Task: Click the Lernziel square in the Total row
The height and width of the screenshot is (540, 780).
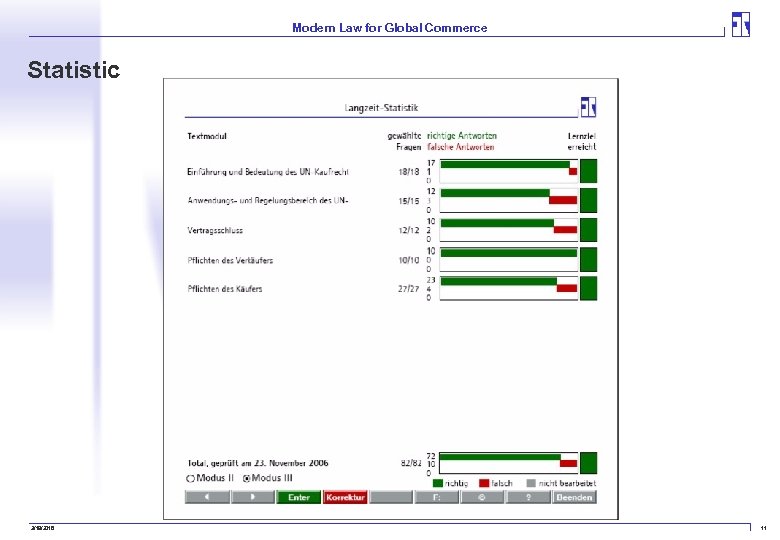Action: [588, 462]
